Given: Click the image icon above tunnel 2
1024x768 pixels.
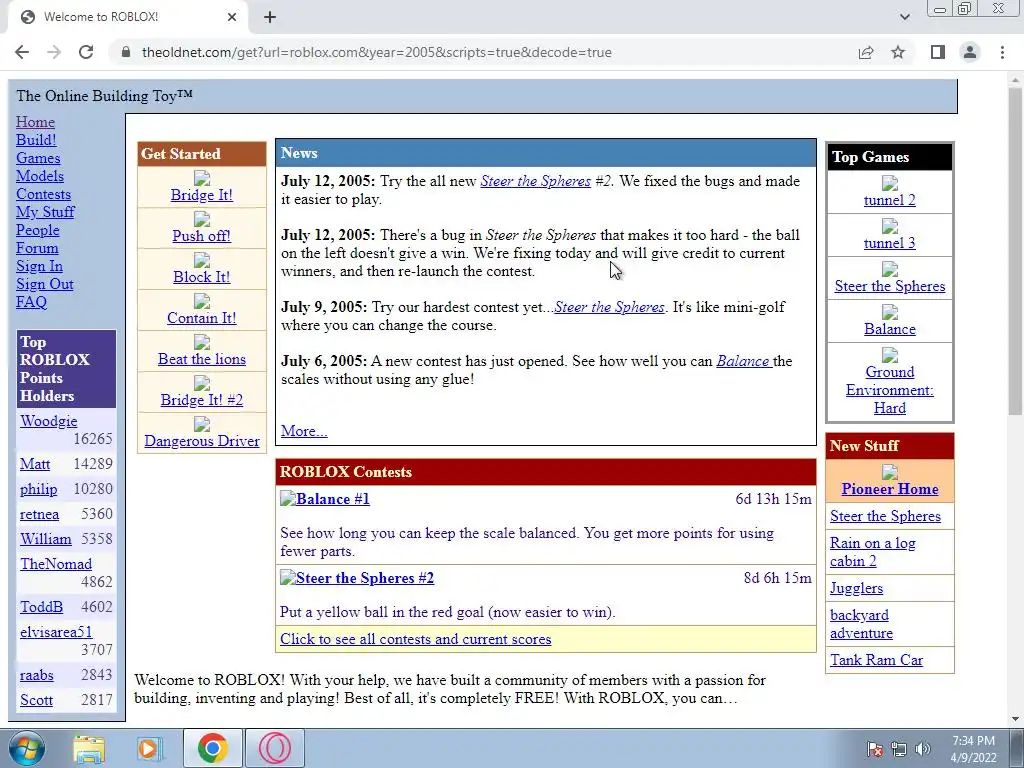Looking at the screenshot, I should pos(889,183).
